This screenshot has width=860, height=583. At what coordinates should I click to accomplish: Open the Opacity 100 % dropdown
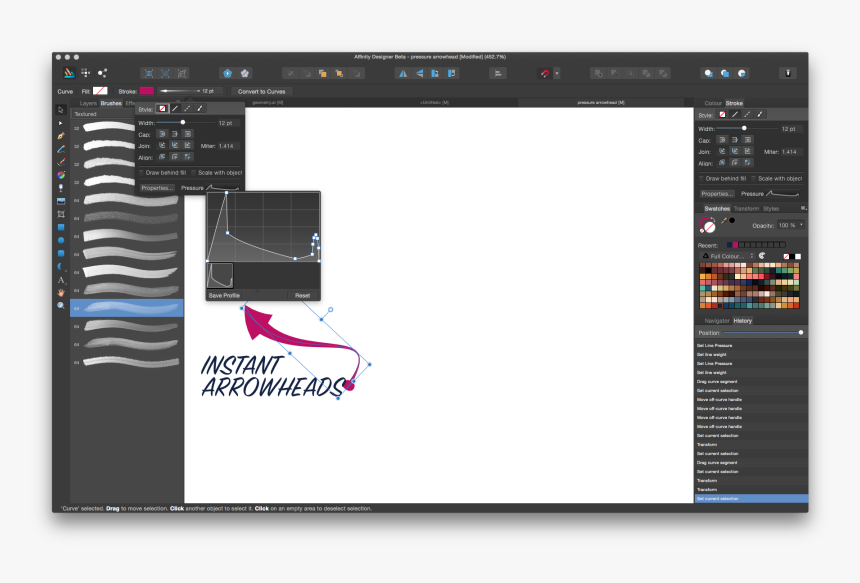pyautogui.click(x=801, y=225)
